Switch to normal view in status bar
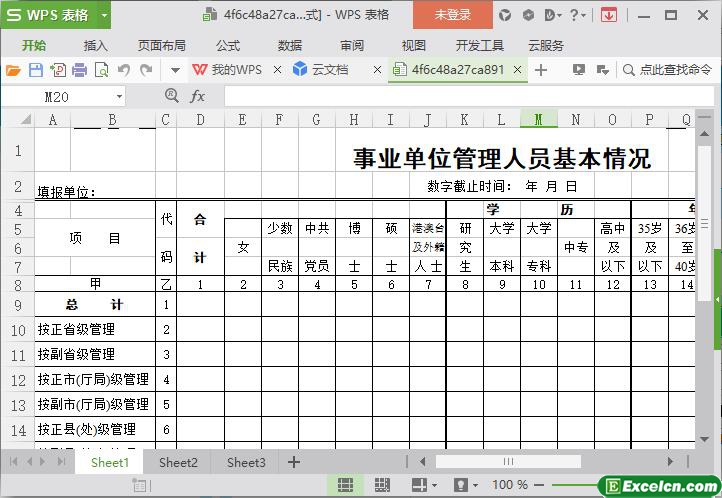The image size is (722, 498). (x=345, y=485)
